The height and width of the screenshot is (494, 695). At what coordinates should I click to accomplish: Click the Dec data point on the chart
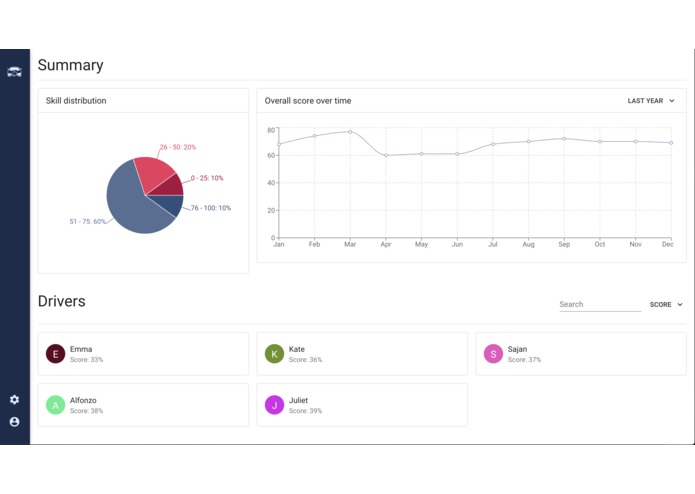671,143
